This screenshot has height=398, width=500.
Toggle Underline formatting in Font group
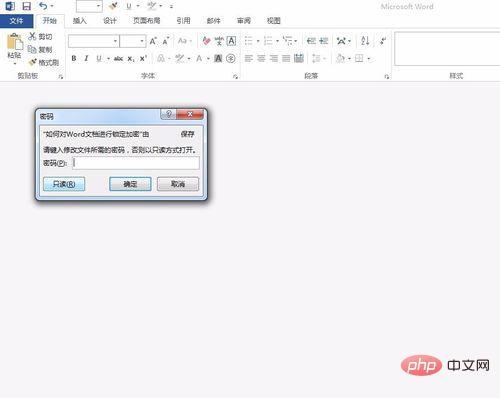point(99,59)
